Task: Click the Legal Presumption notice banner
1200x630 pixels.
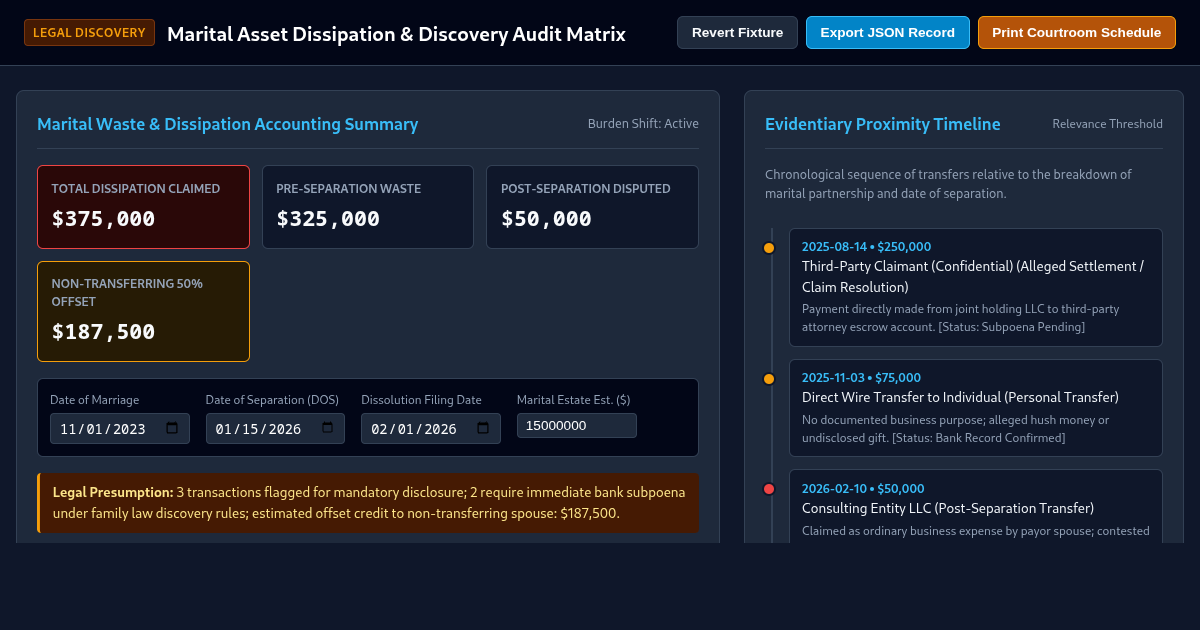Action: point(368,503)
